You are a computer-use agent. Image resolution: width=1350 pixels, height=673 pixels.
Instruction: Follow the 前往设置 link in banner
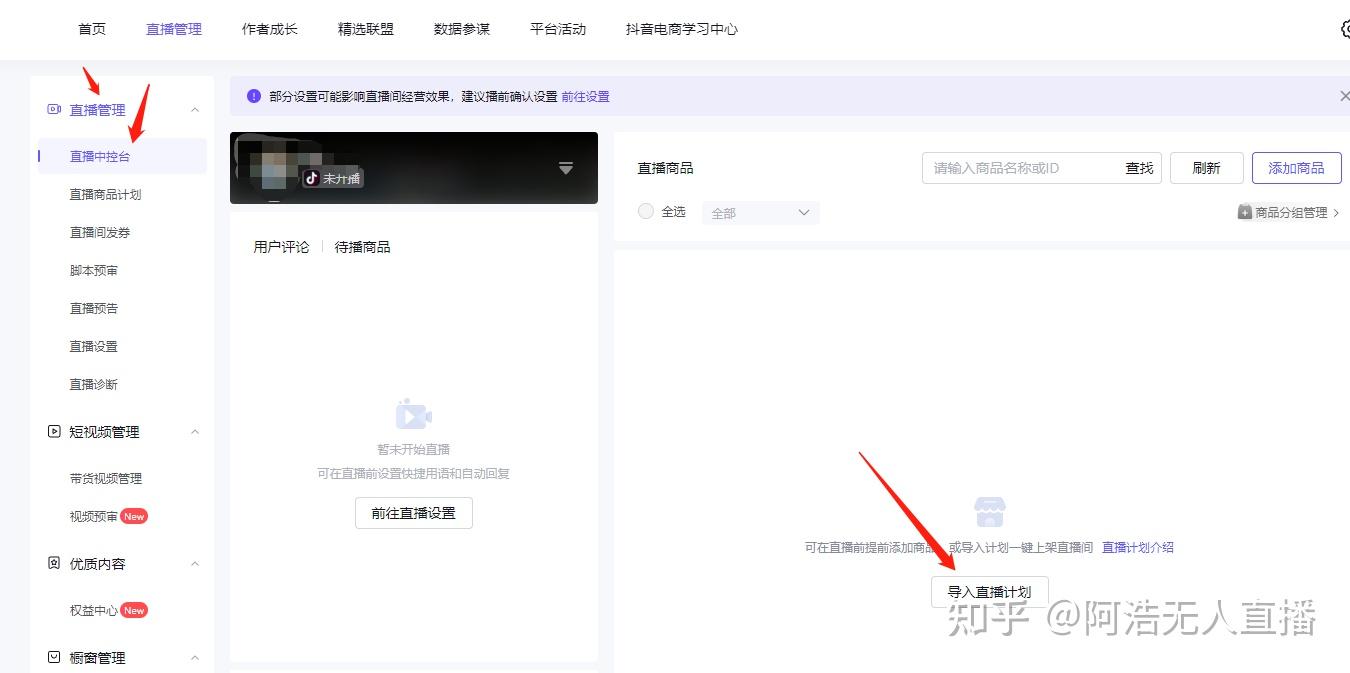585,97
